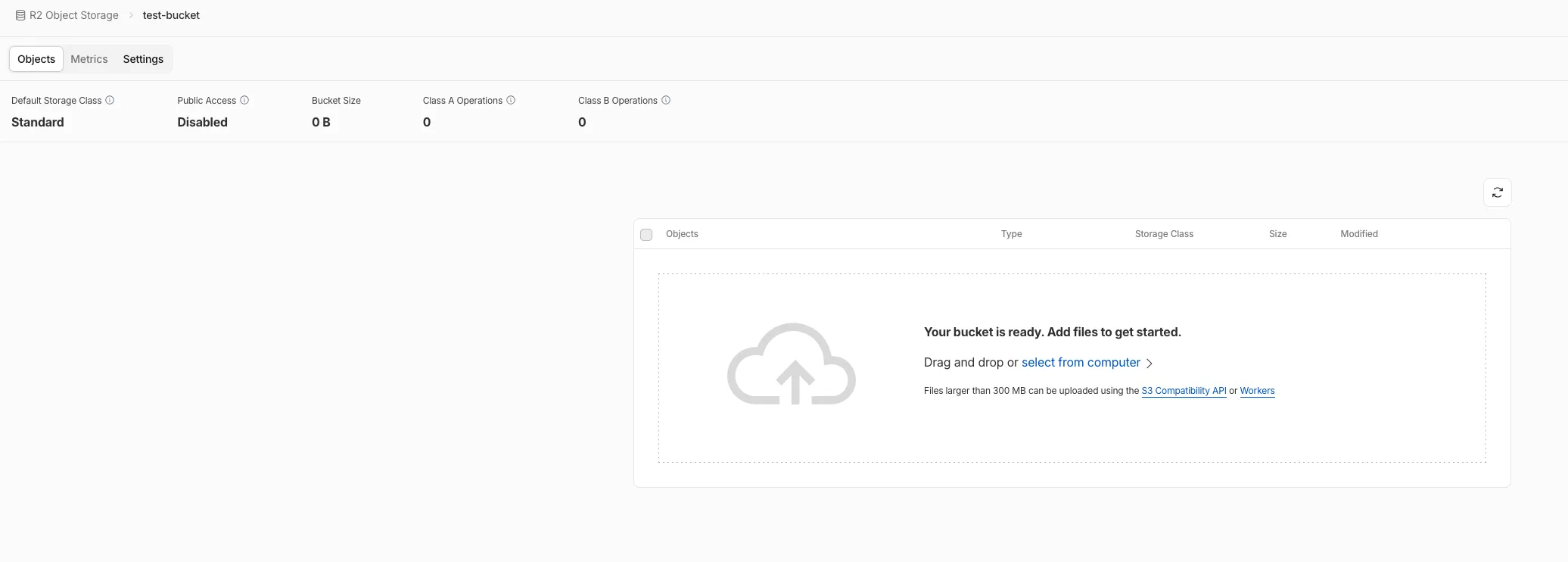This screenshot has width=1568, height=562.
Task: Open the S3 Compatibility API link
Action: pos(1184,391)
